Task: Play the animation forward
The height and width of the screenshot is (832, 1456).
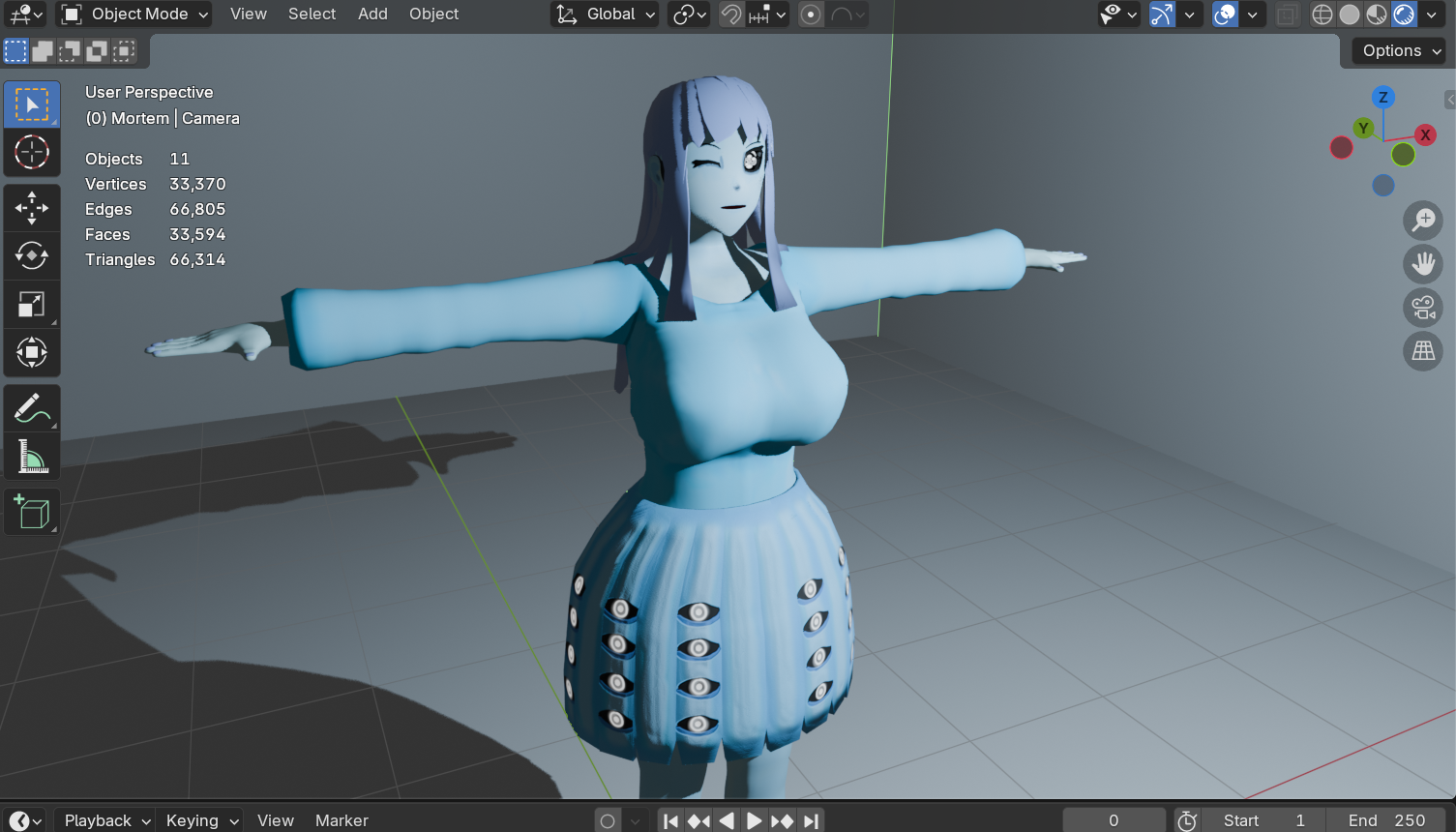Action: point(755,820)
